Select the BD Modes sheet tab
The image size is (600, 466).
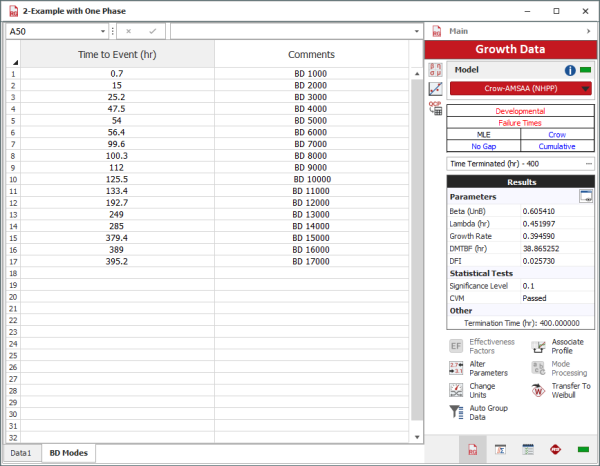tap(68, 453)
